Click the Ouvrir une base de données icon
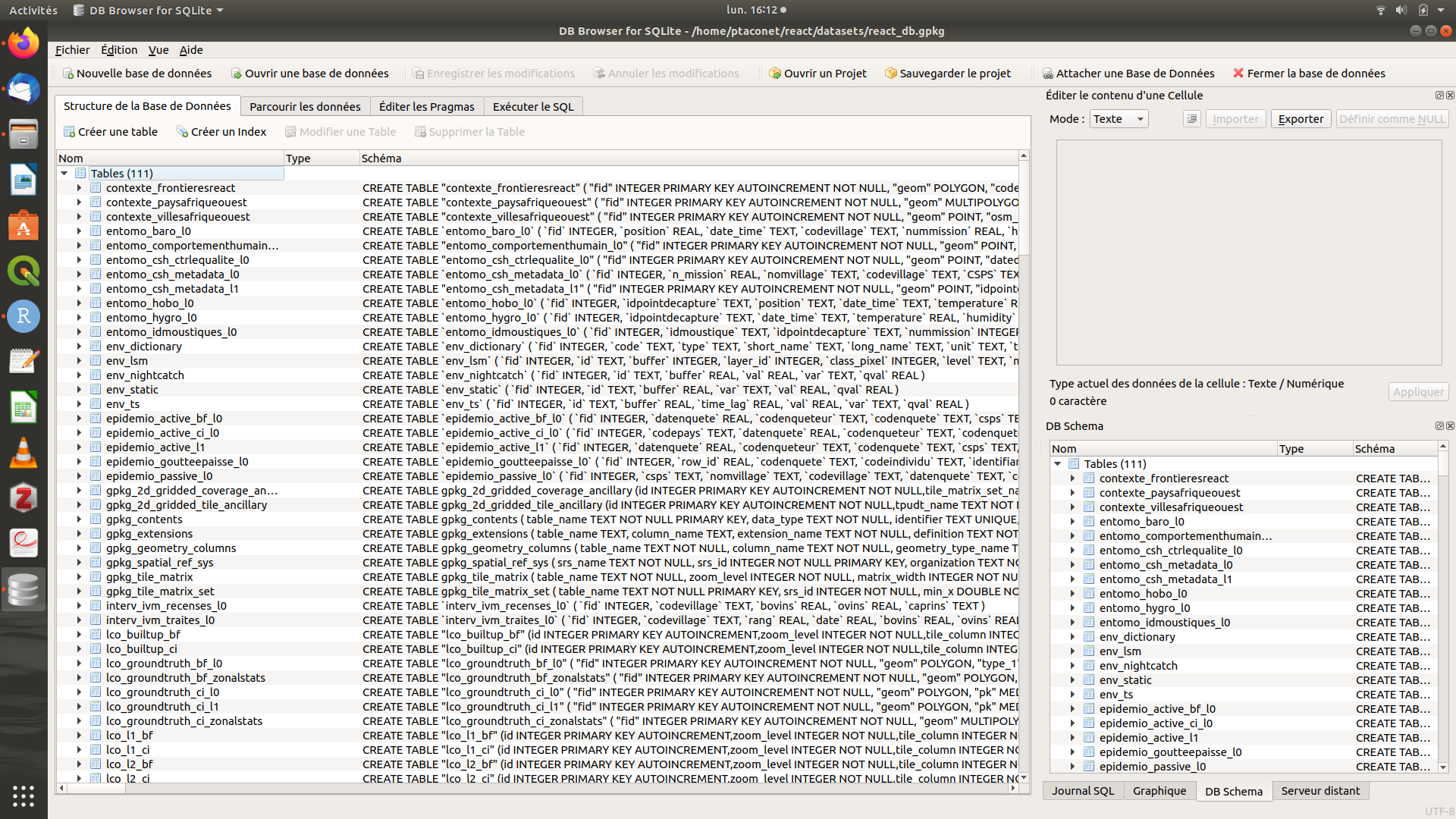 [x=237, y=74]
